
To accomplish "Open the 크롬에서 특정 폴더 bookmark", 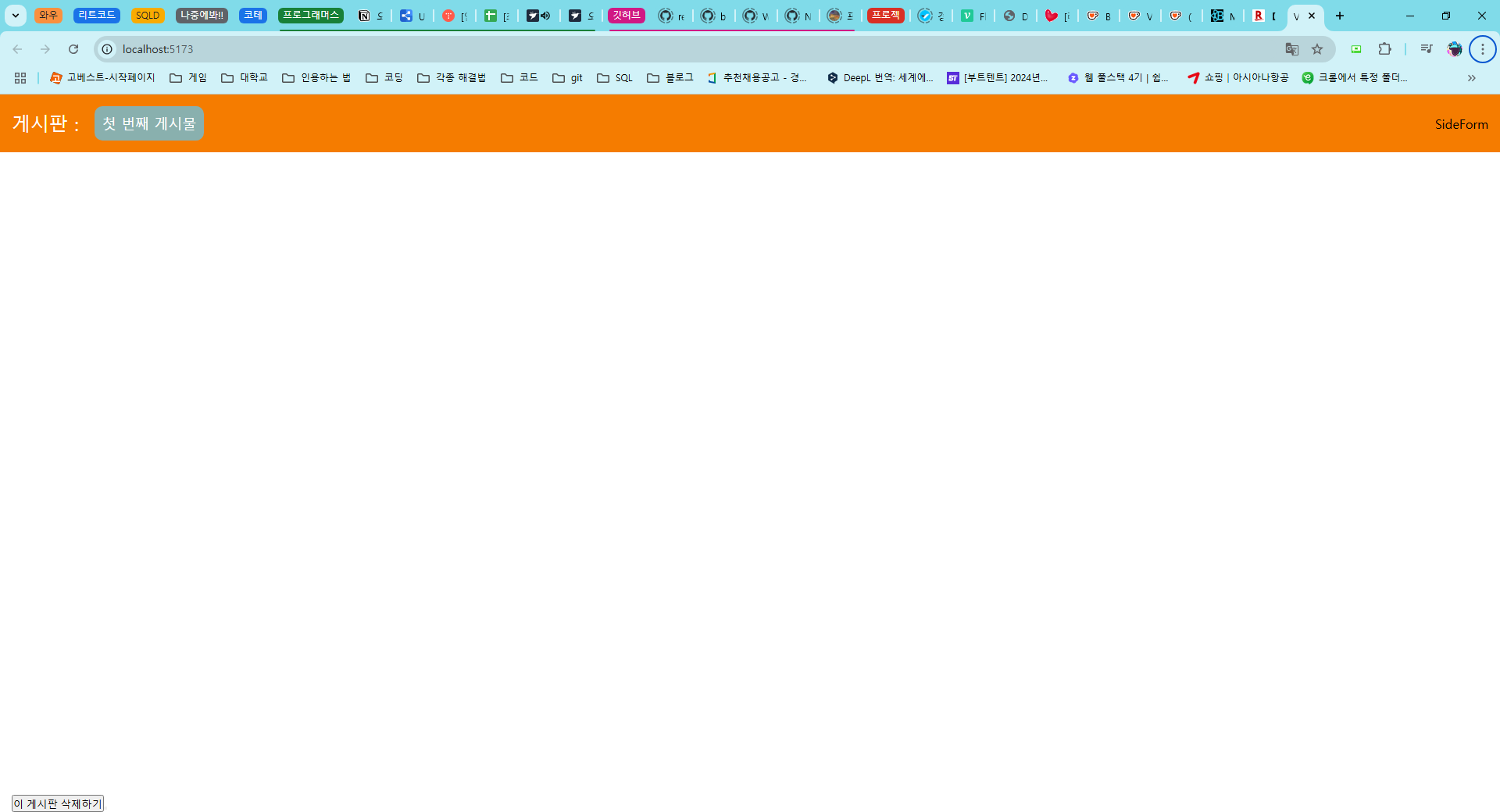I will [x=1355, y=78].
